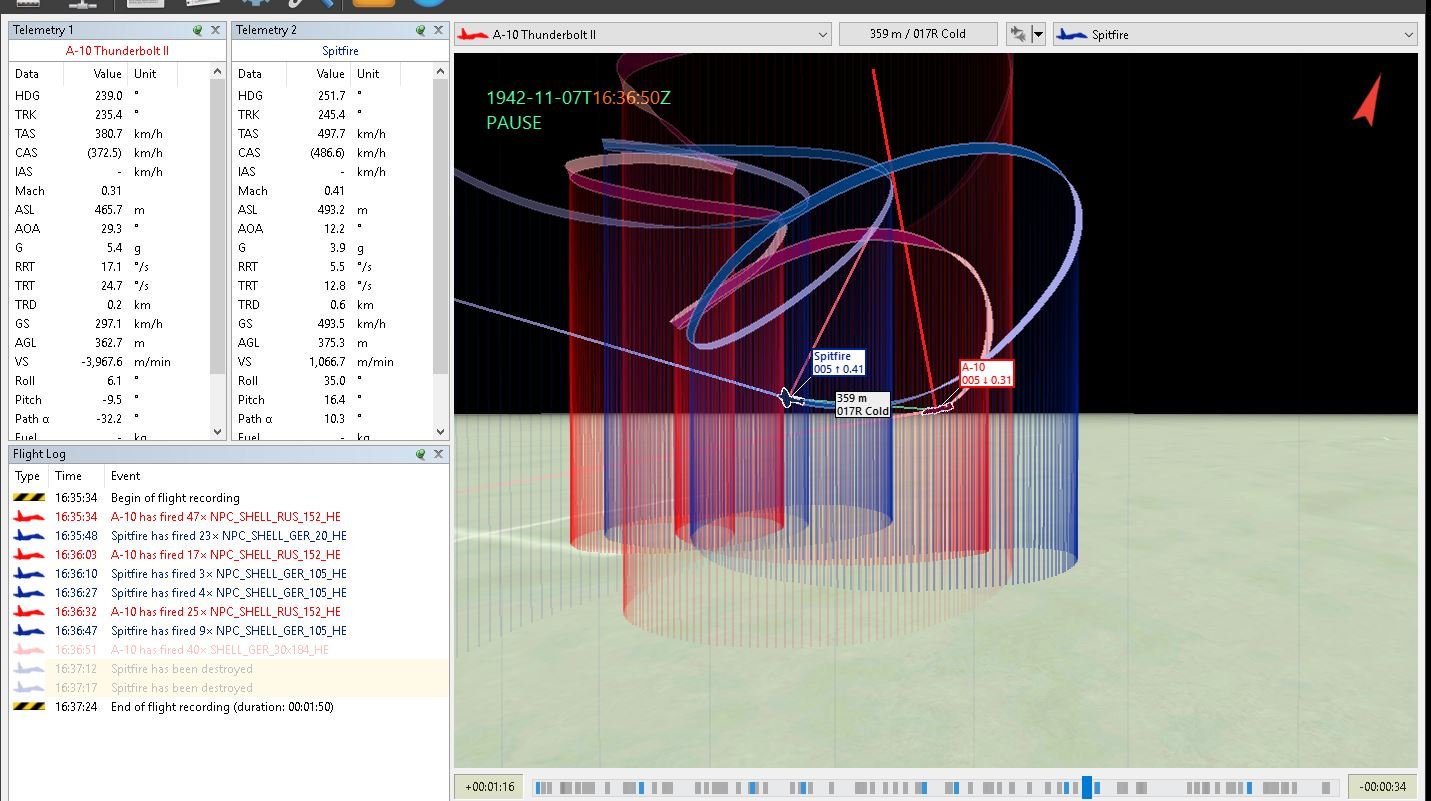Click the blue aircraft icon in the 16:35:48 row

29,536
